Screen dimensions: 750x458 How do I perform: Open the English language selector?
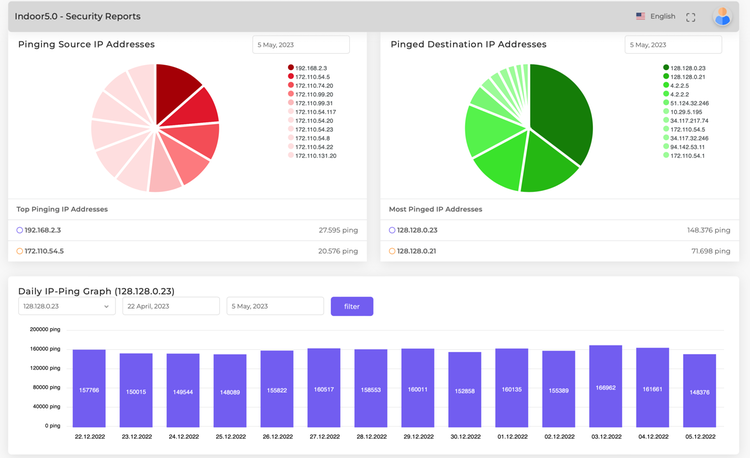click(x=662, y=16)
